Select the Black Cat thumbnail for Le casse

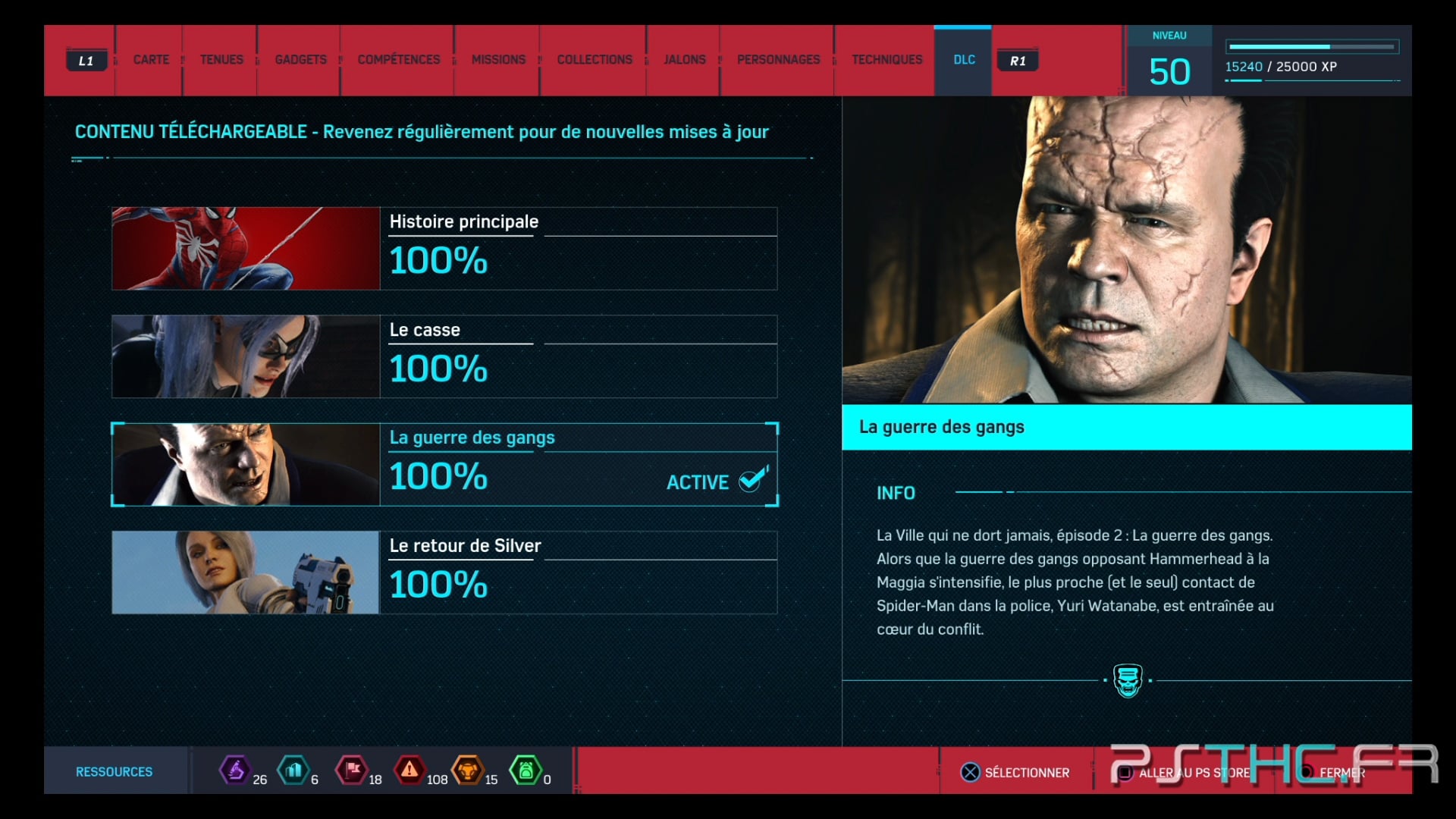246,356
